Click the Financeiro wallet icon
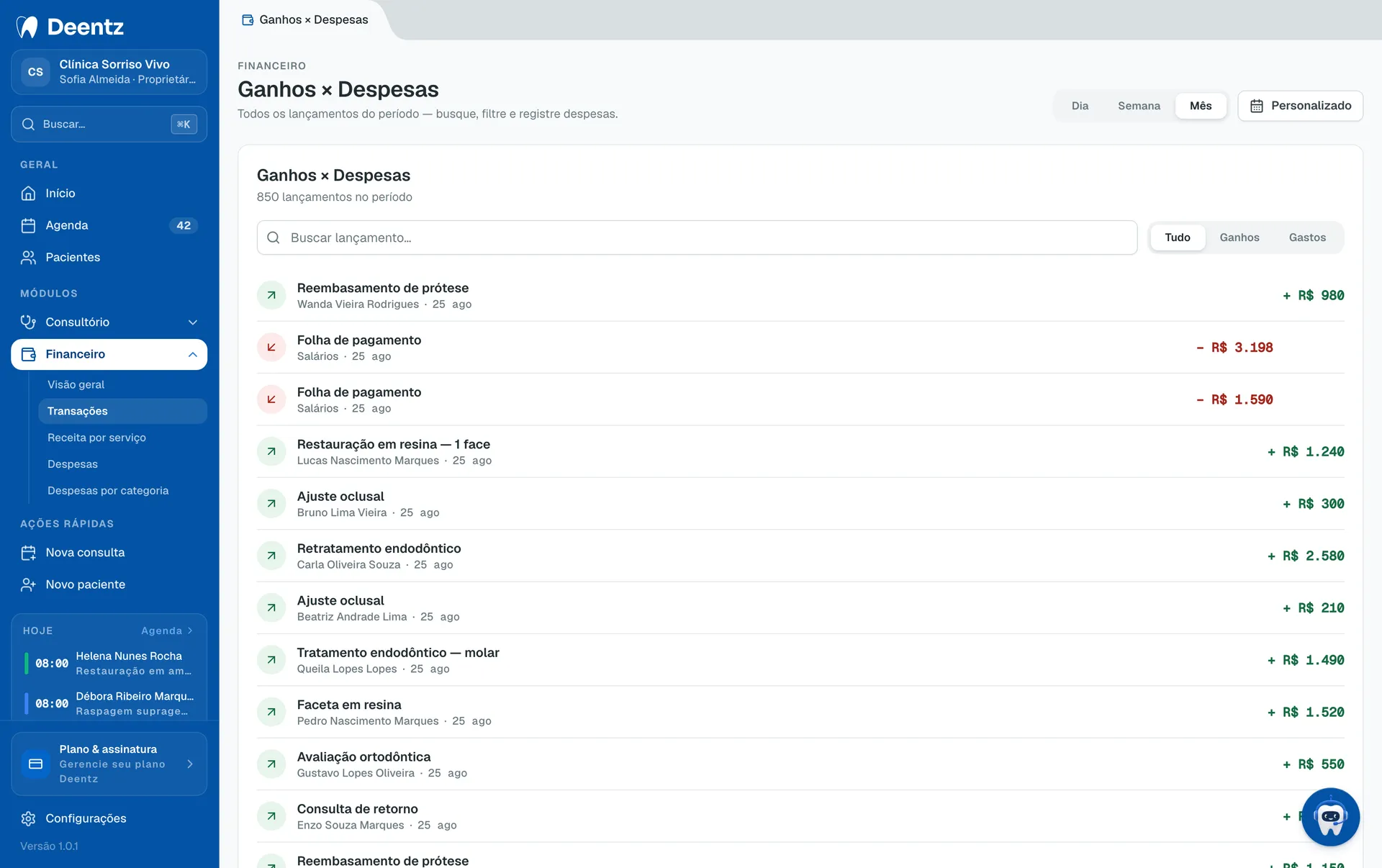The image size is (1382, 868). [x=28, y=354]
